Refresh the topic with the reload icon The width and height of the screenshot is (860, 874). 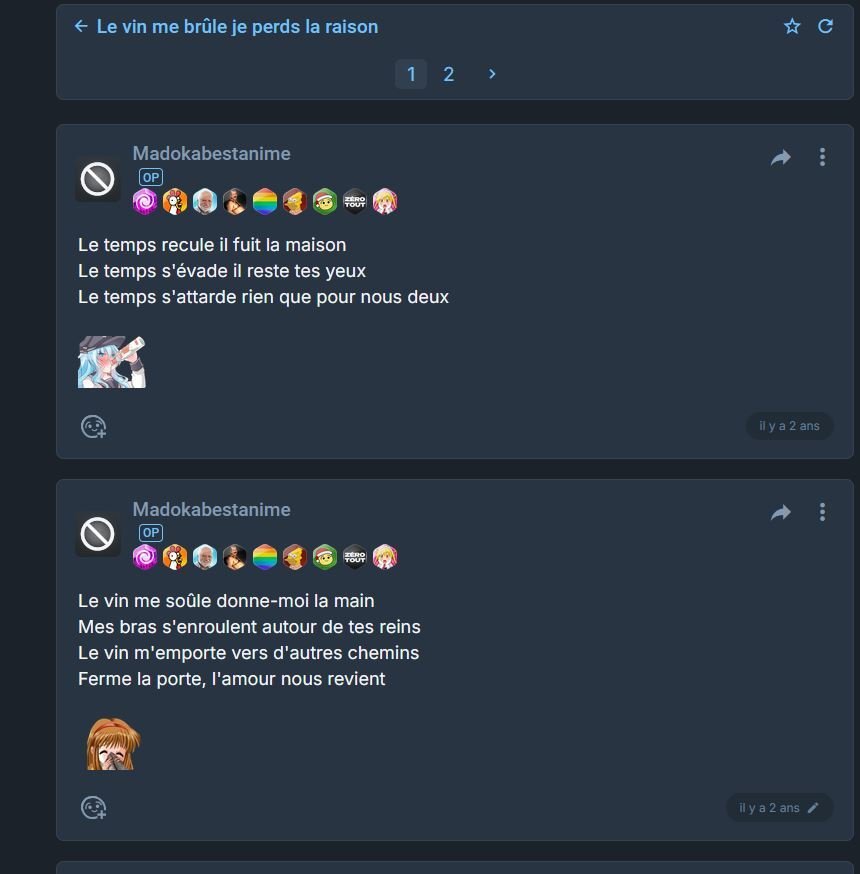(x=825, y=26)
